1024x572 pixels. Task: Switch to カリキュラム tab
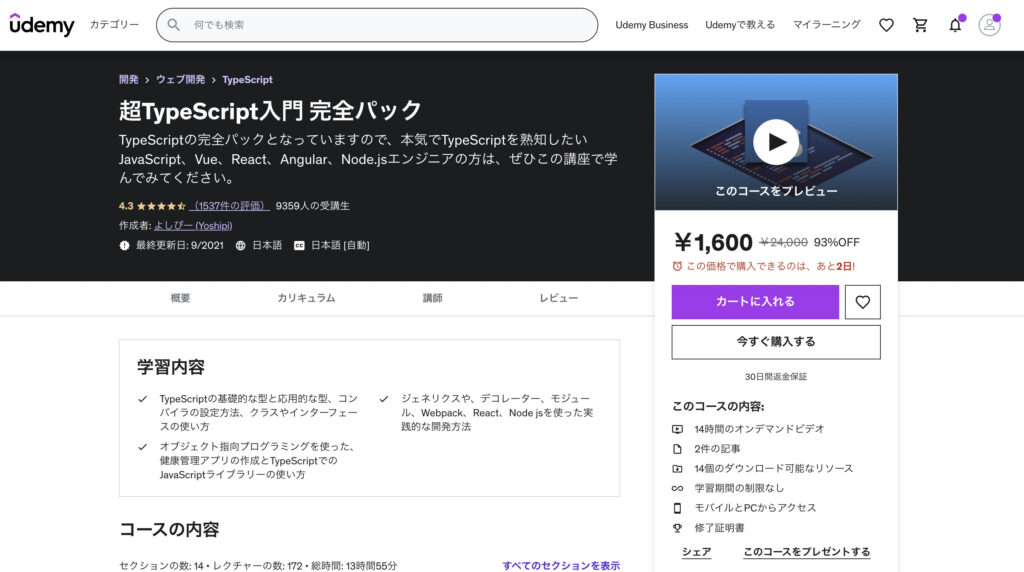(306, 298)
